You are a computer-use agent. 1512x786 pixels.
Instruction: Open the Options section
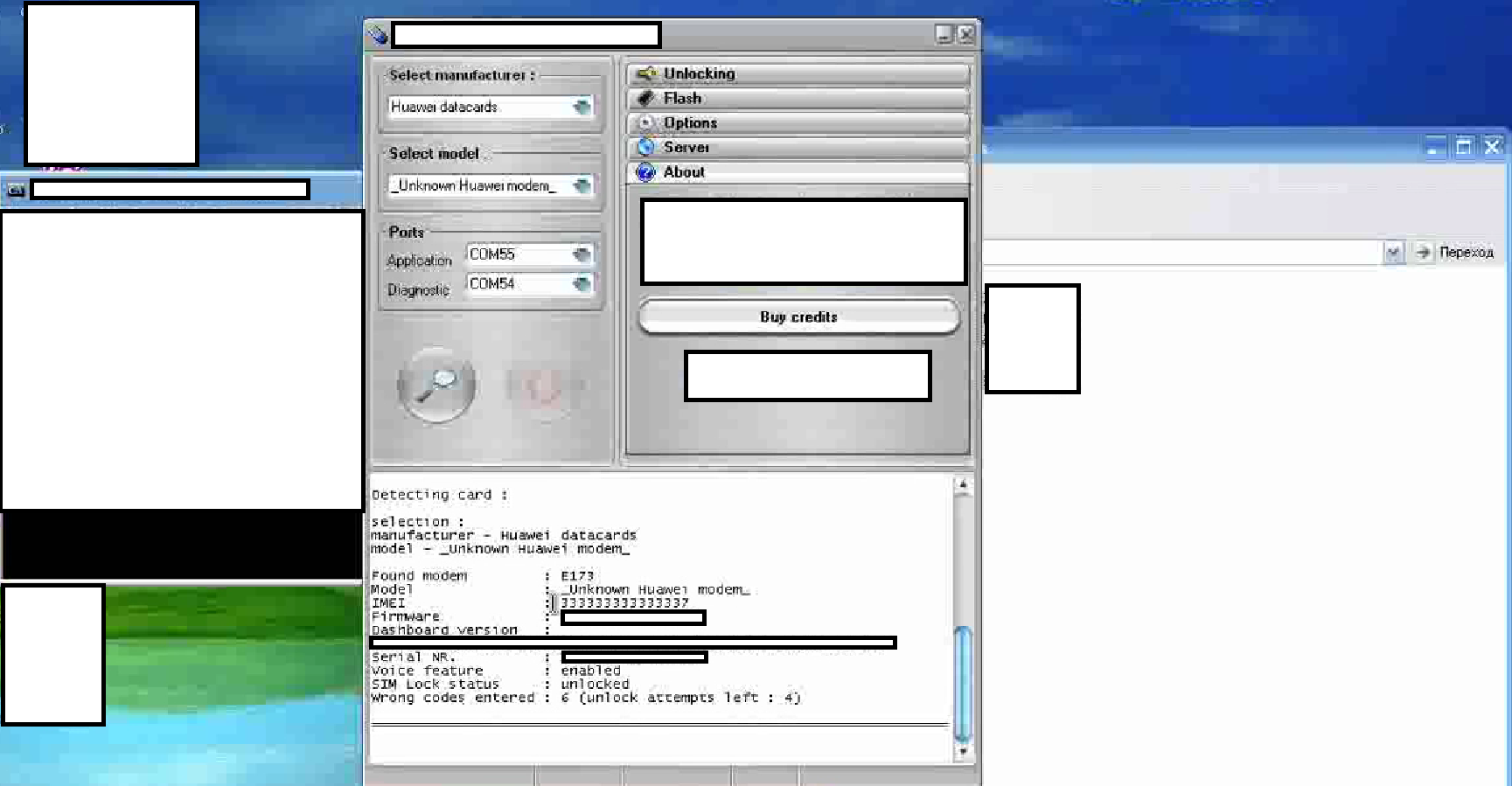(x=798, y=122)
